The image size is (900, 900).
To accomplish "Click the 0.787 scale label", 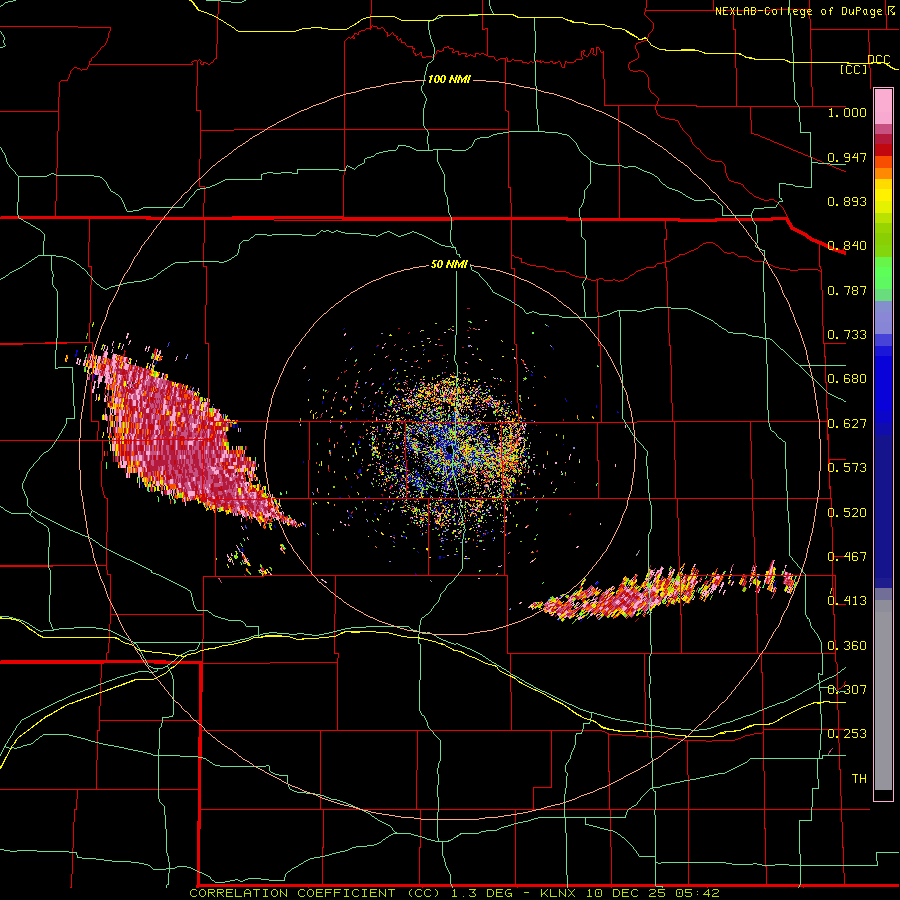I will 847,290.
